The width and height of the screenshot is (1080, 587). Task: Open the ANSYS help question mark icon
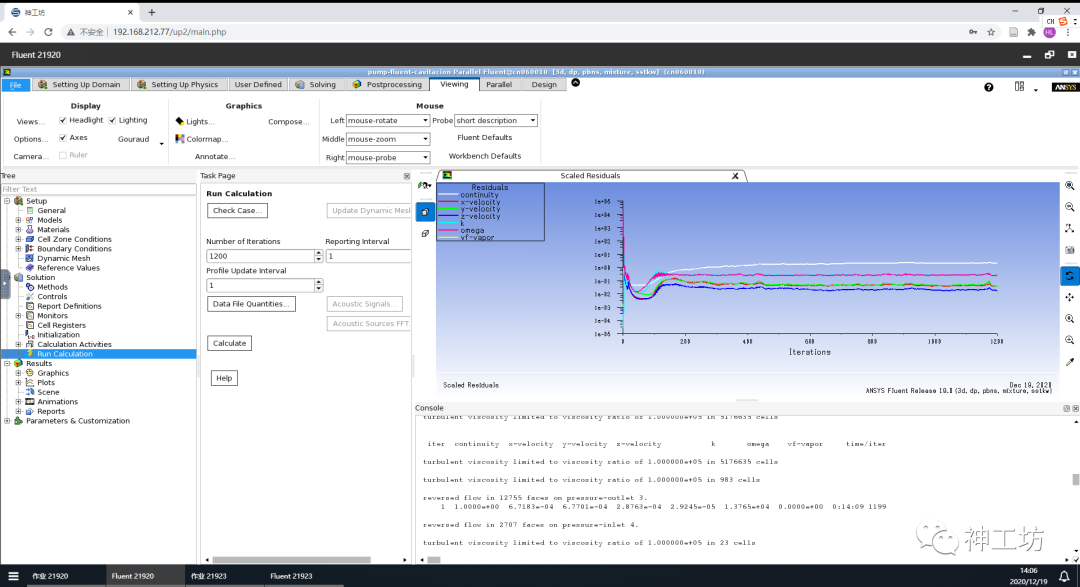(989, 87)
